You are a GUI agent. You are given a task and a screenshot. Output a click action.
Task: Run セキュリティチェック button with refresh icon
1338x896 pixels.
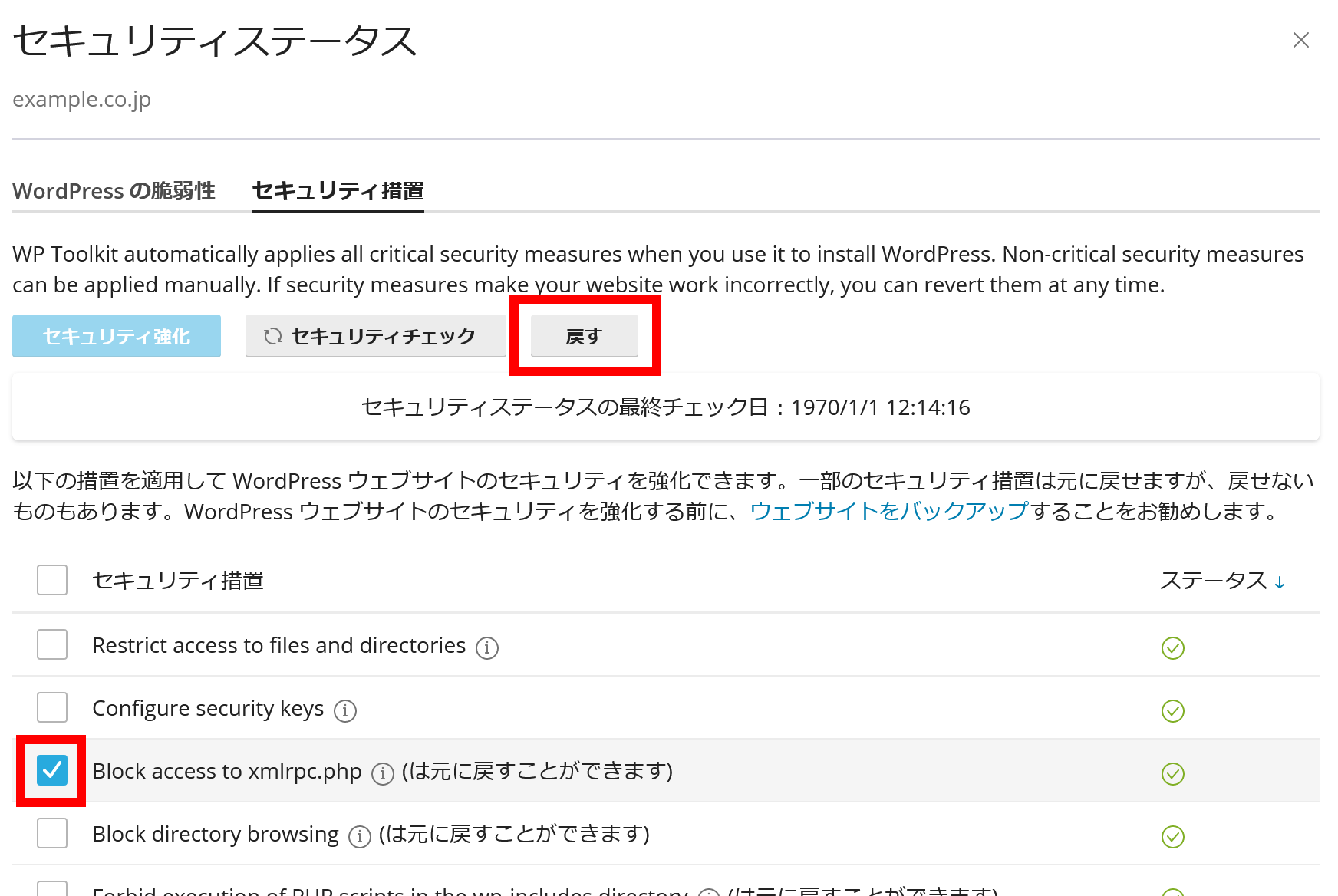(375, 336)
